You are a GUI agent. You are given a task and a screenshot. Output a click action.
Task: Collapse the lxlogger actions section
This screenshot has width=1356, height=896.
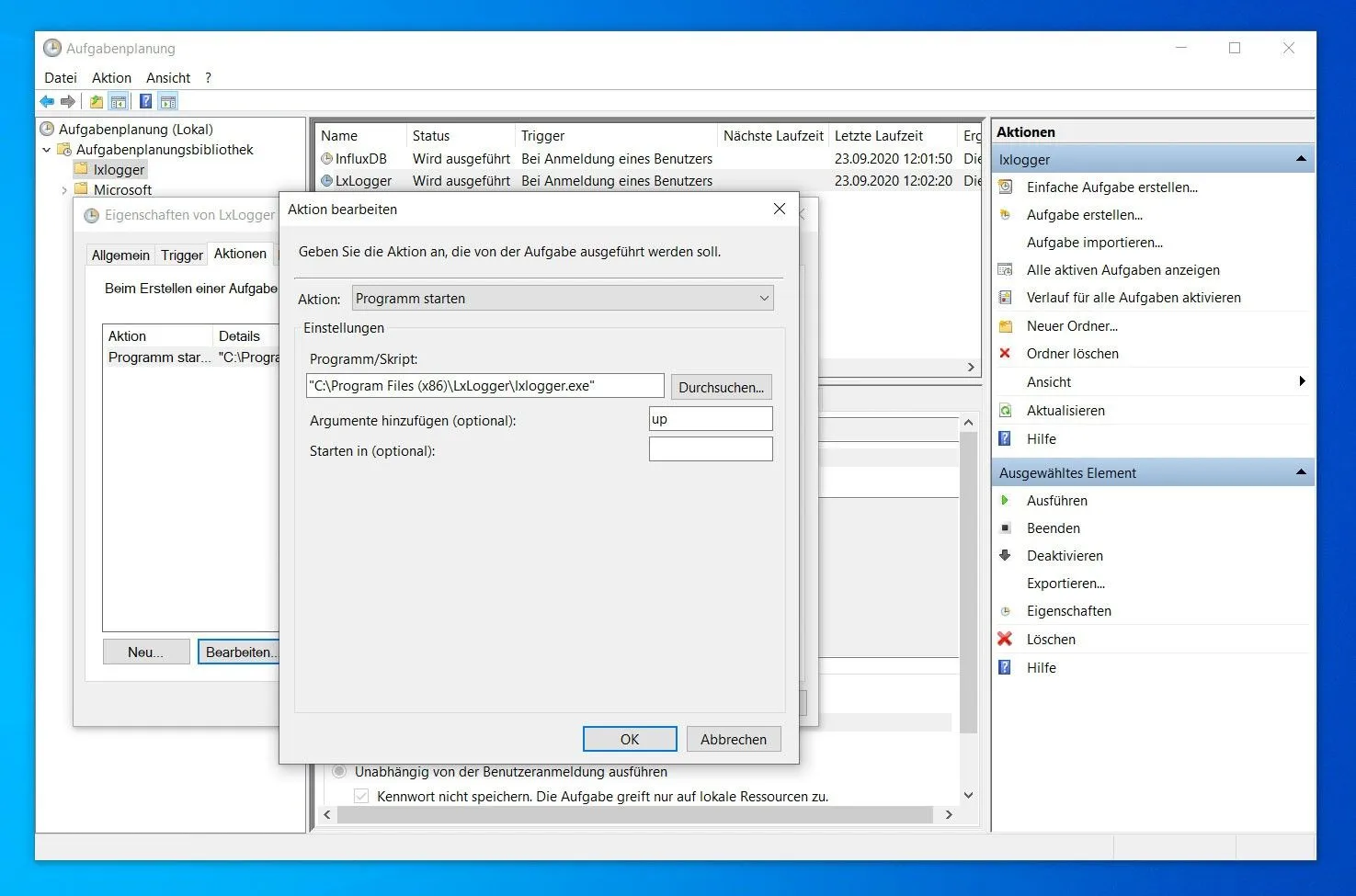click(1301, 159)
